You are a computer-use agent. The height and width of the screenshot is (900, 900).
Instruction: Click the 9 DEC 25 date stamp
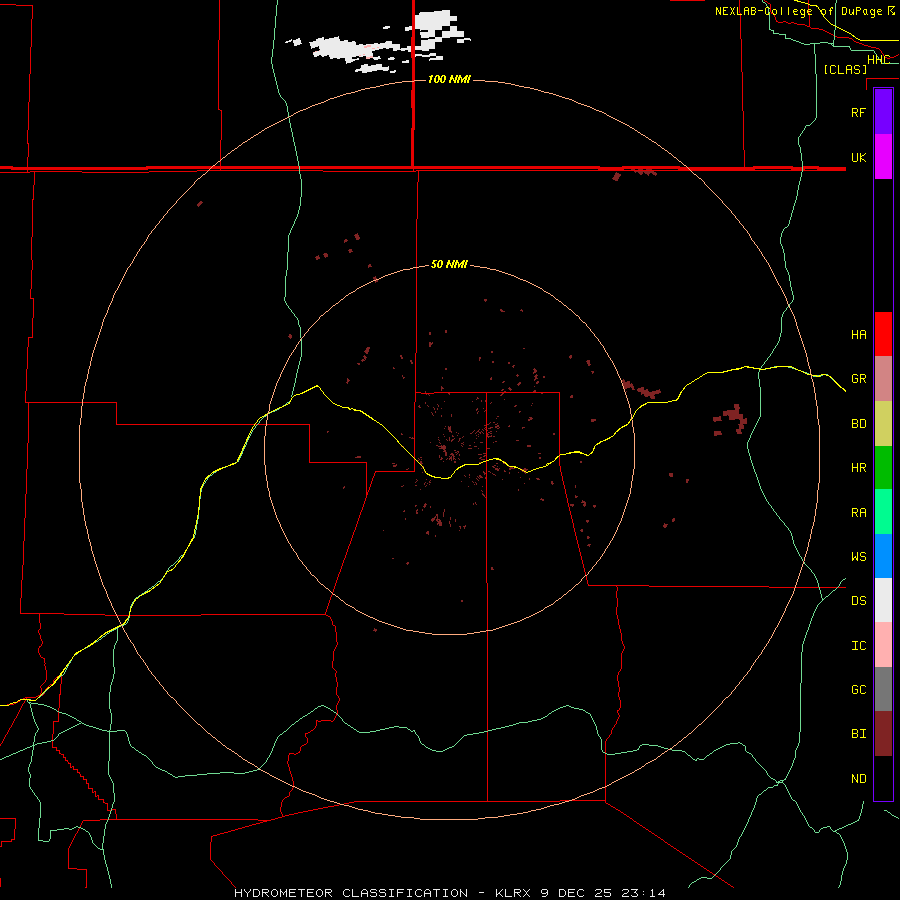coord(576,893)
